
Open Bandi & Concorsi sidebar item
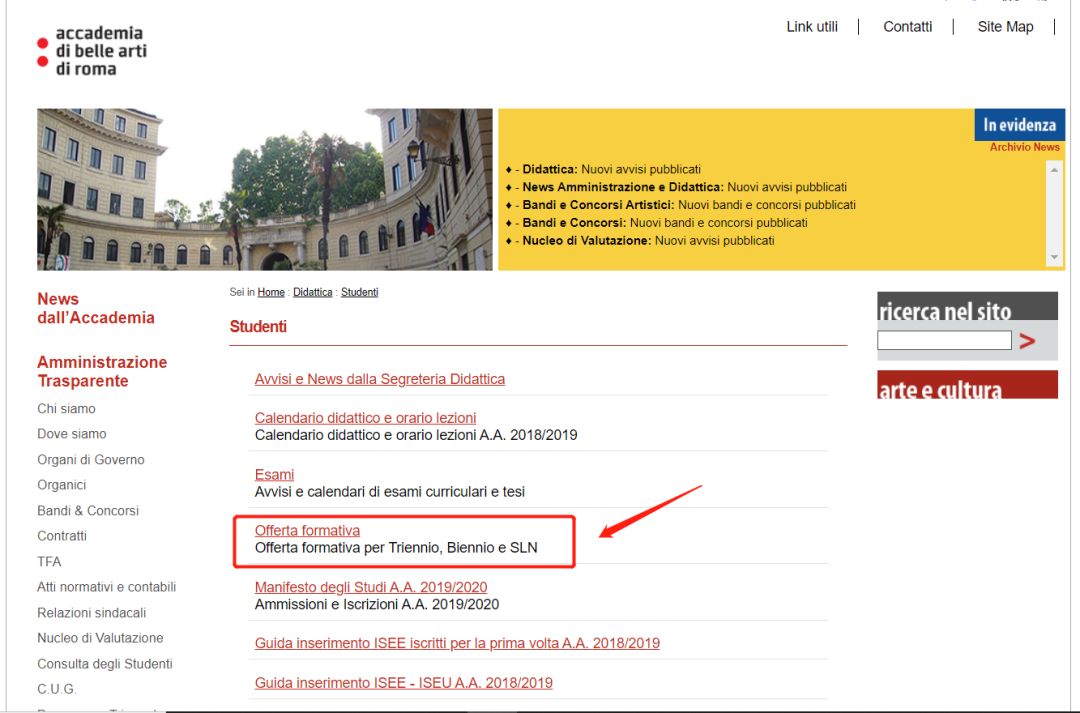88,510
